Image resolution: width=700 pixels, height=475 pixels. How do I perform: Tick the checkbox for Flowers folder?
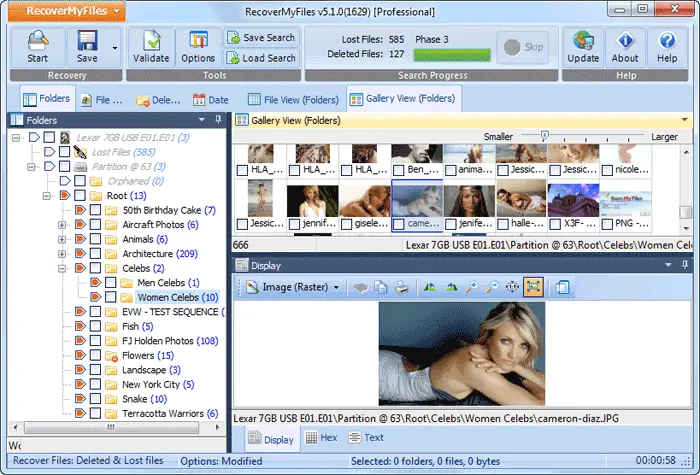coord(93,355)
